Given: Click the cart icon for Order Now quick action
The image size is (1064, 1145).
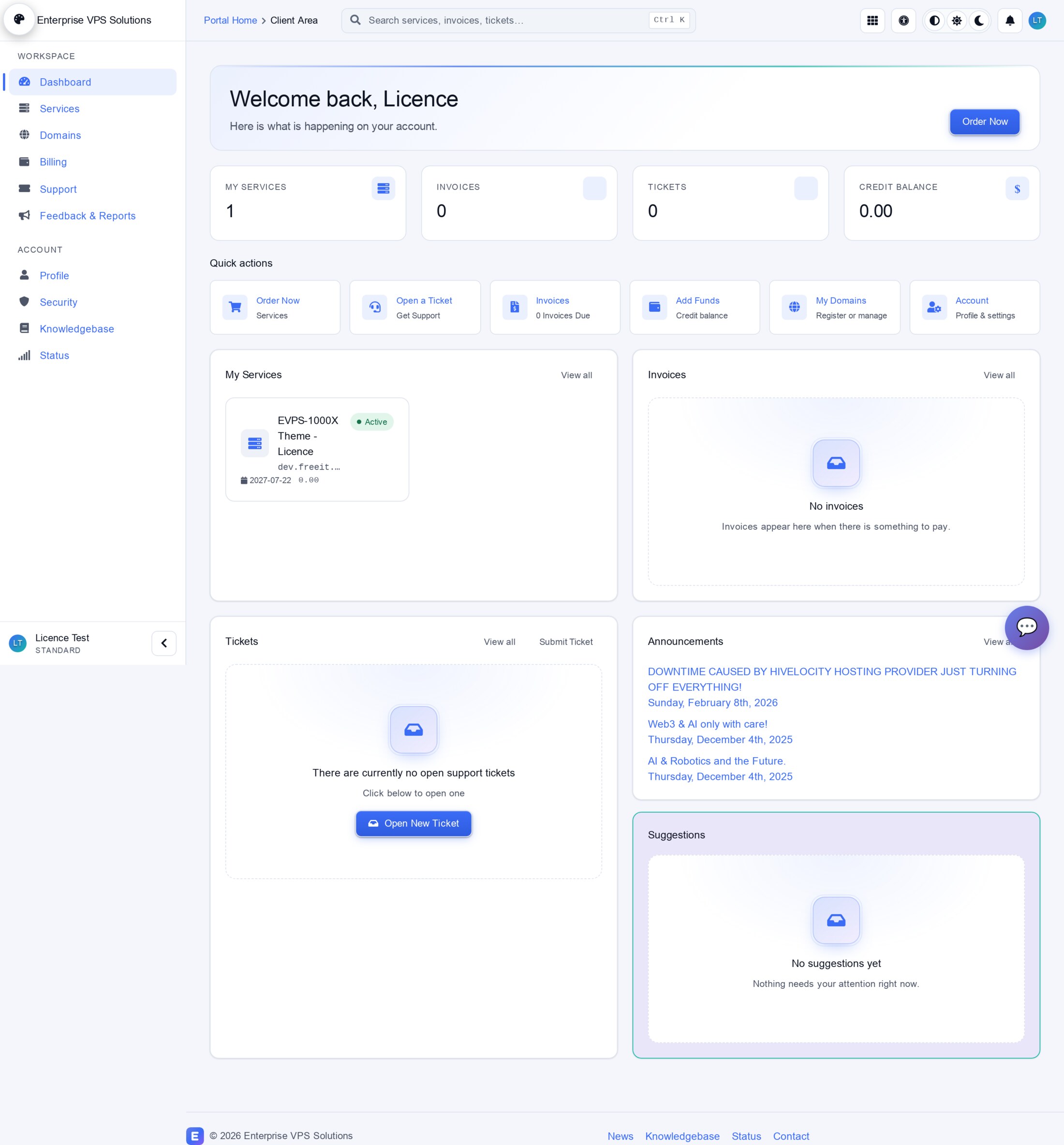Looking at the screenshot, I should point(235,308).
